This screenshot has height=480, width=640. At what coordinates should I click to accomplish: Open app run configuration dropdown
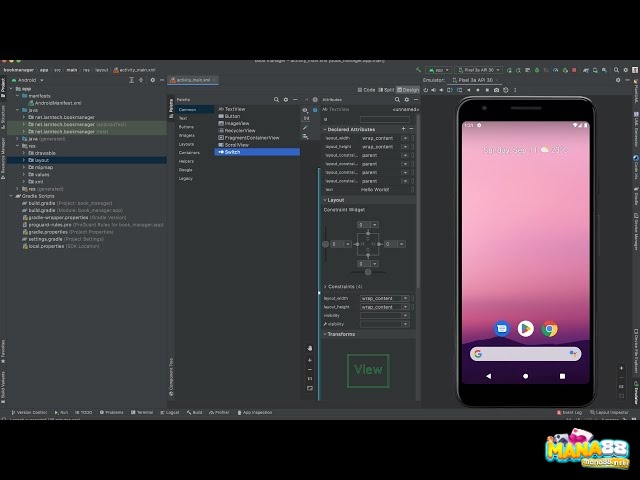pos(438,70)
